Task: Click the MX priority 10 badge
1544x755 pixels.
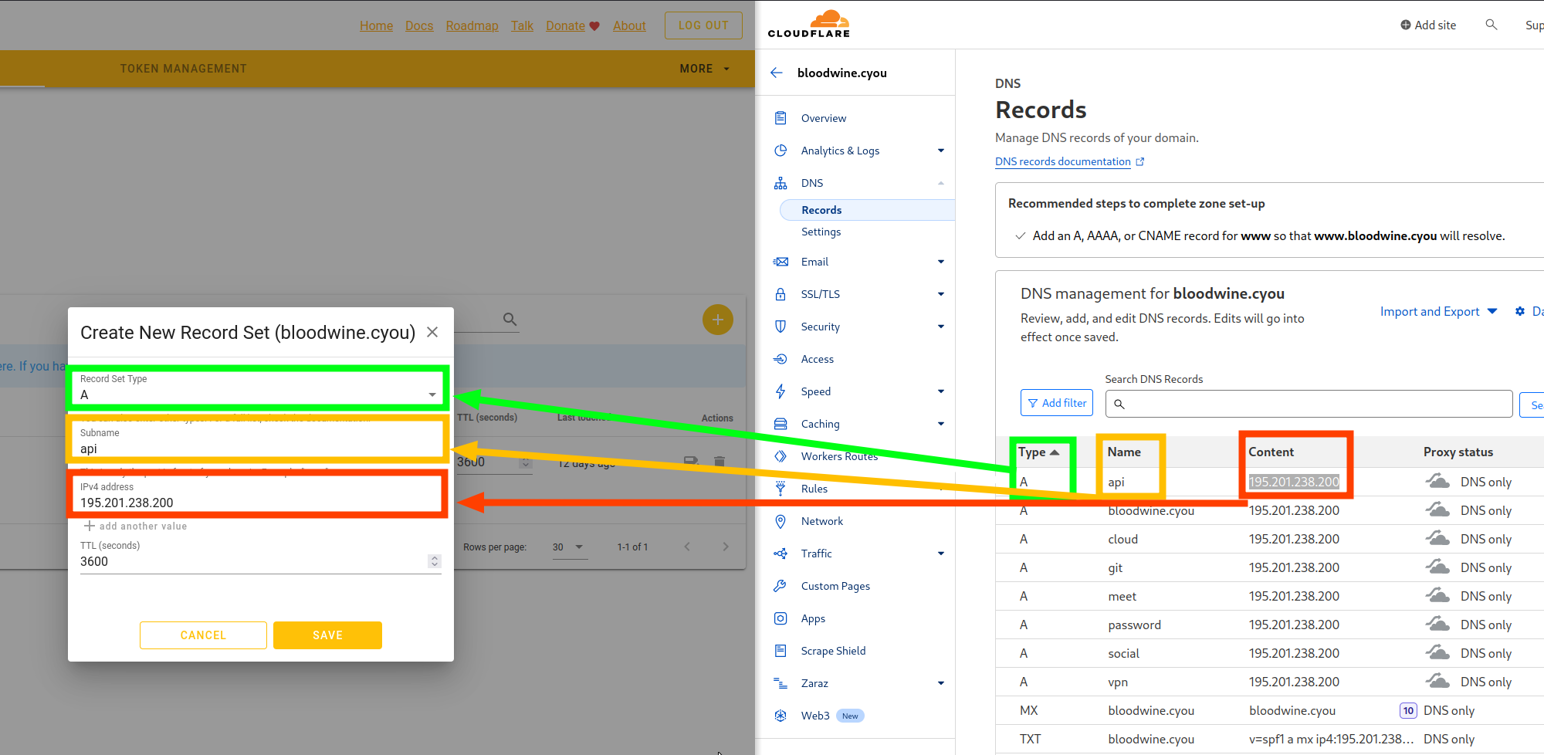Action: (x=1407, y=711)
